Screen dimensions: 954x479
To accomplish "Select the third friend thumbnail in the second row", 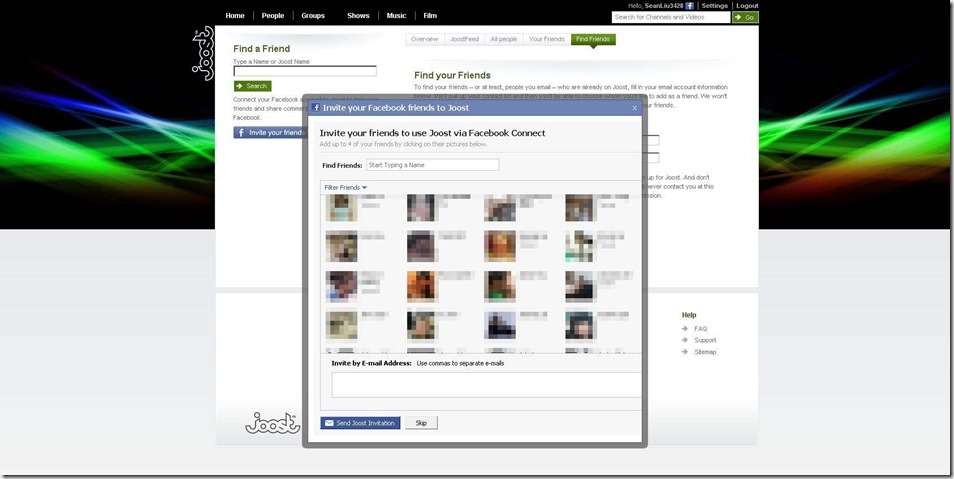I will [x=500, y=246].
